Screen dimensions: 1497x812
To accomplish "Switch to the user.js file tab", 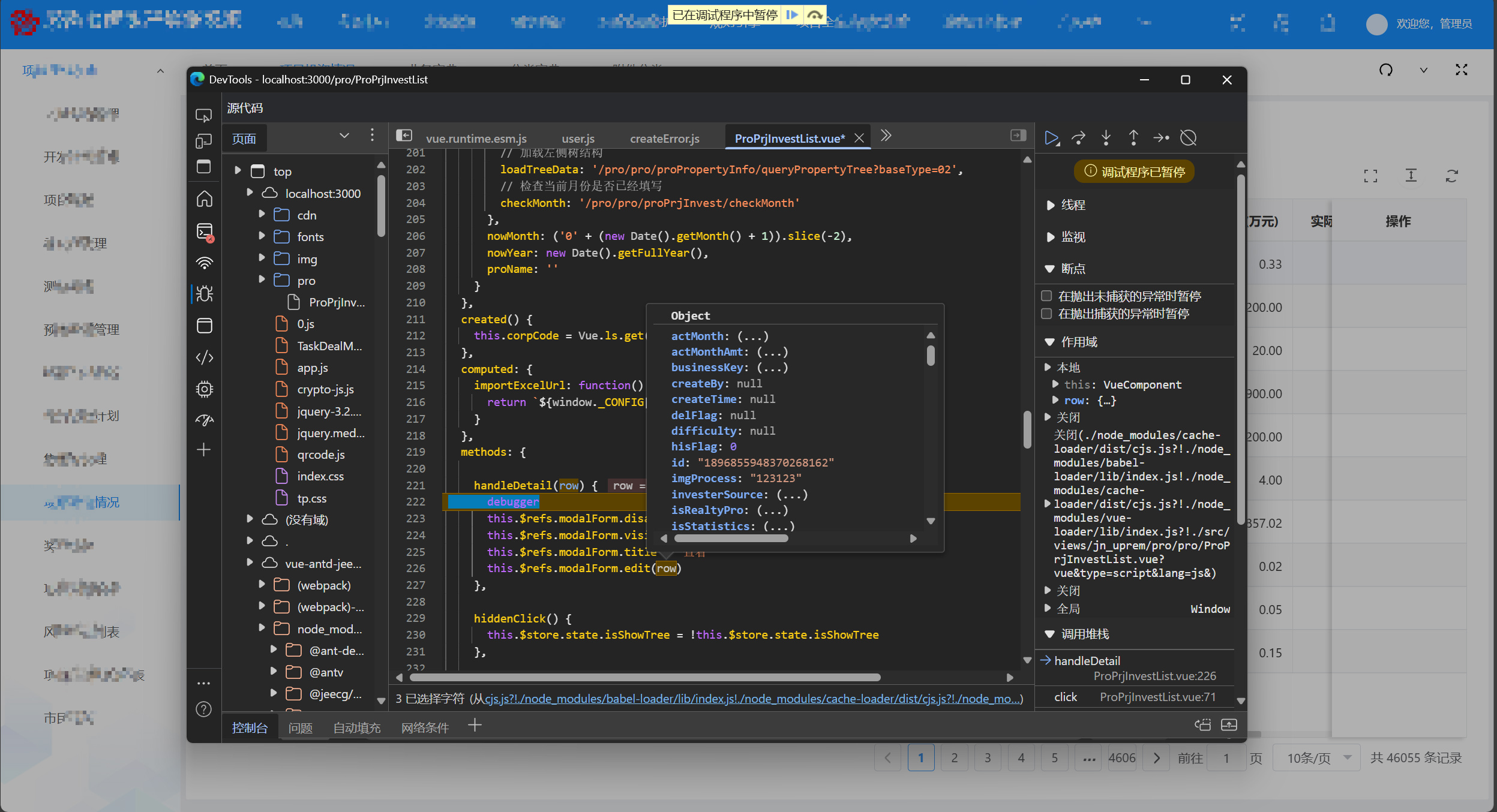I will tap(578, 139).
